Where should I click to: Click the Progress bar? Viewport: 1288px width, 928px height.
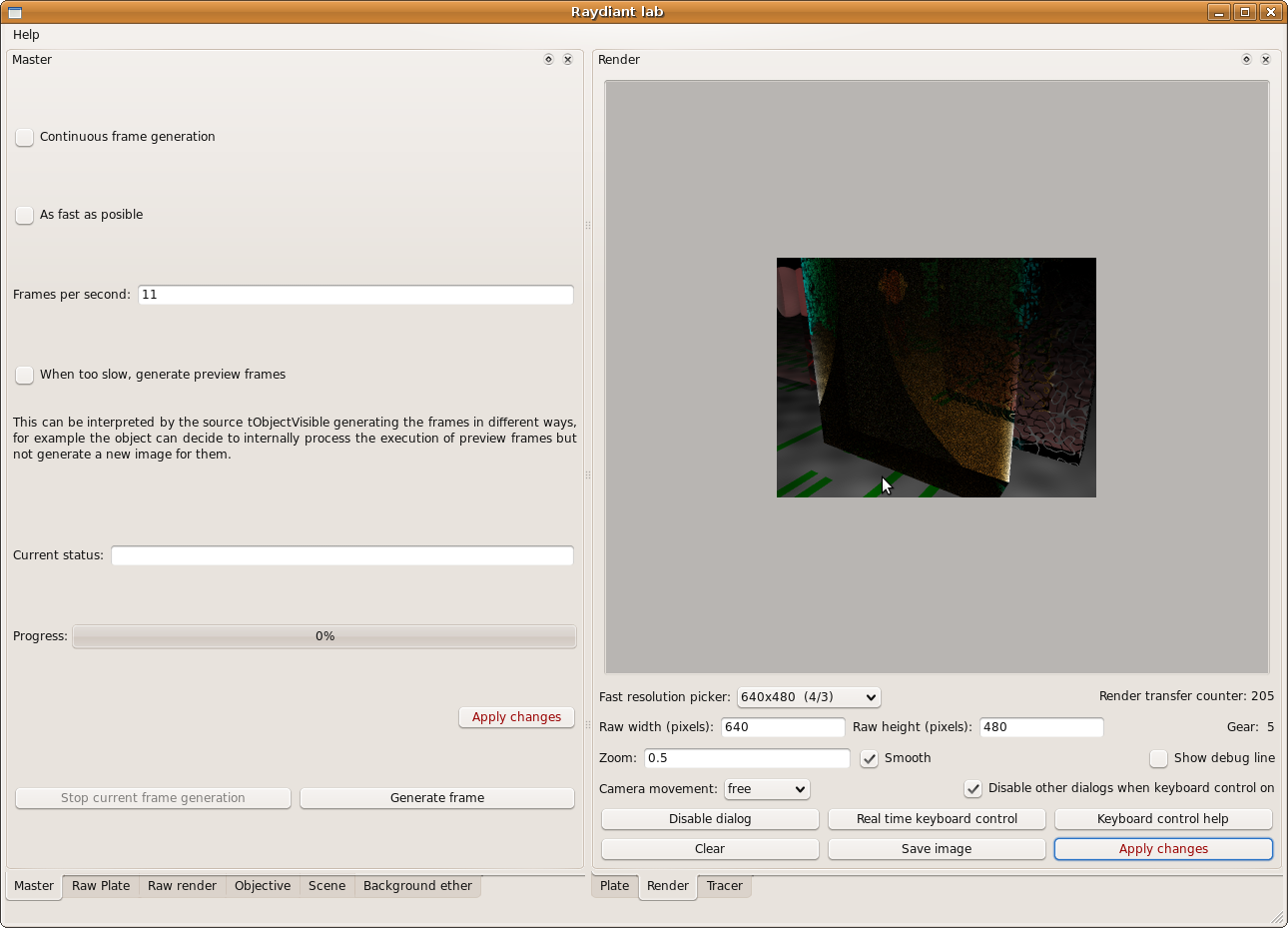pyautogui.click(x=324, y=636)
